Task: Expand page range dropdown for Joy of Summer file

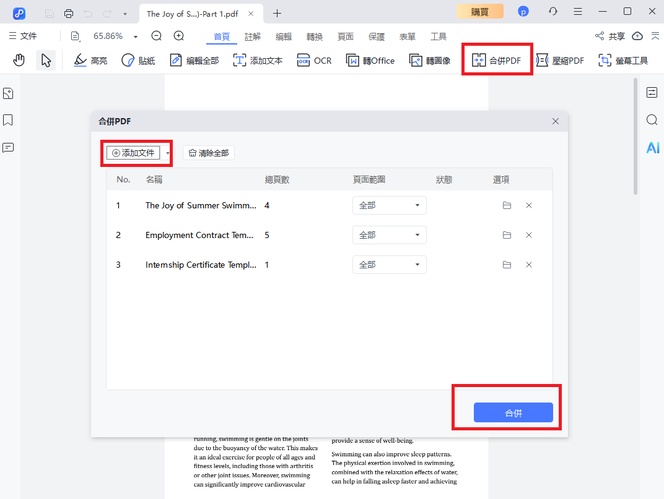Action: (x=389, y=205)
